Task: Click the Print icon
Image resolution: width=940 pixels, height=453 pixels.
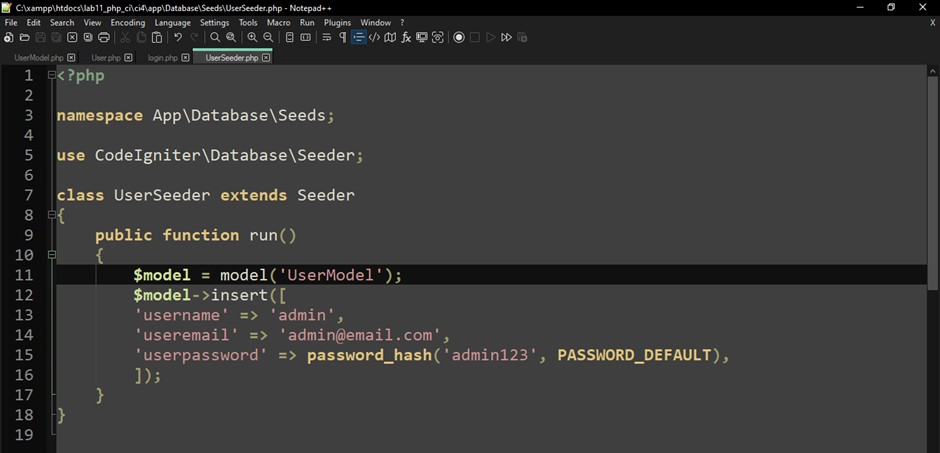Action: coord(104,37)
